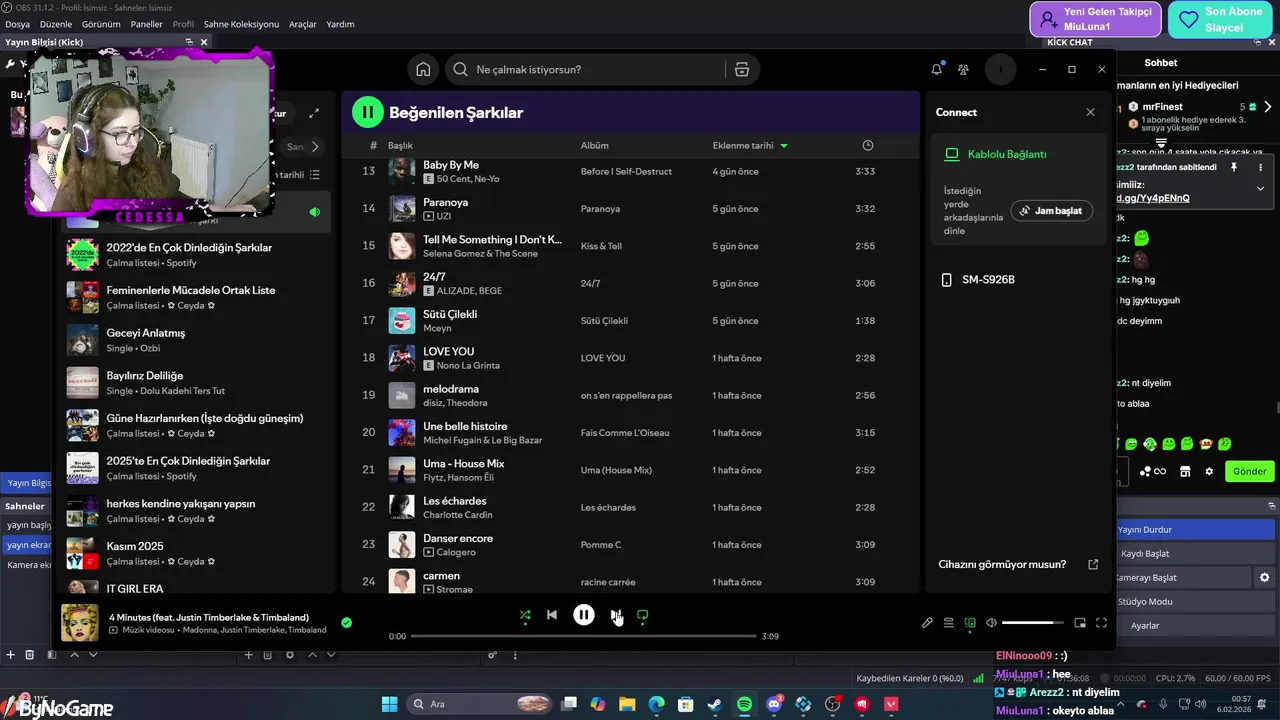Open the pinned message three-dot menu in Kick chat
The image size is (1280, 720).
click(x=1260, y=167)
